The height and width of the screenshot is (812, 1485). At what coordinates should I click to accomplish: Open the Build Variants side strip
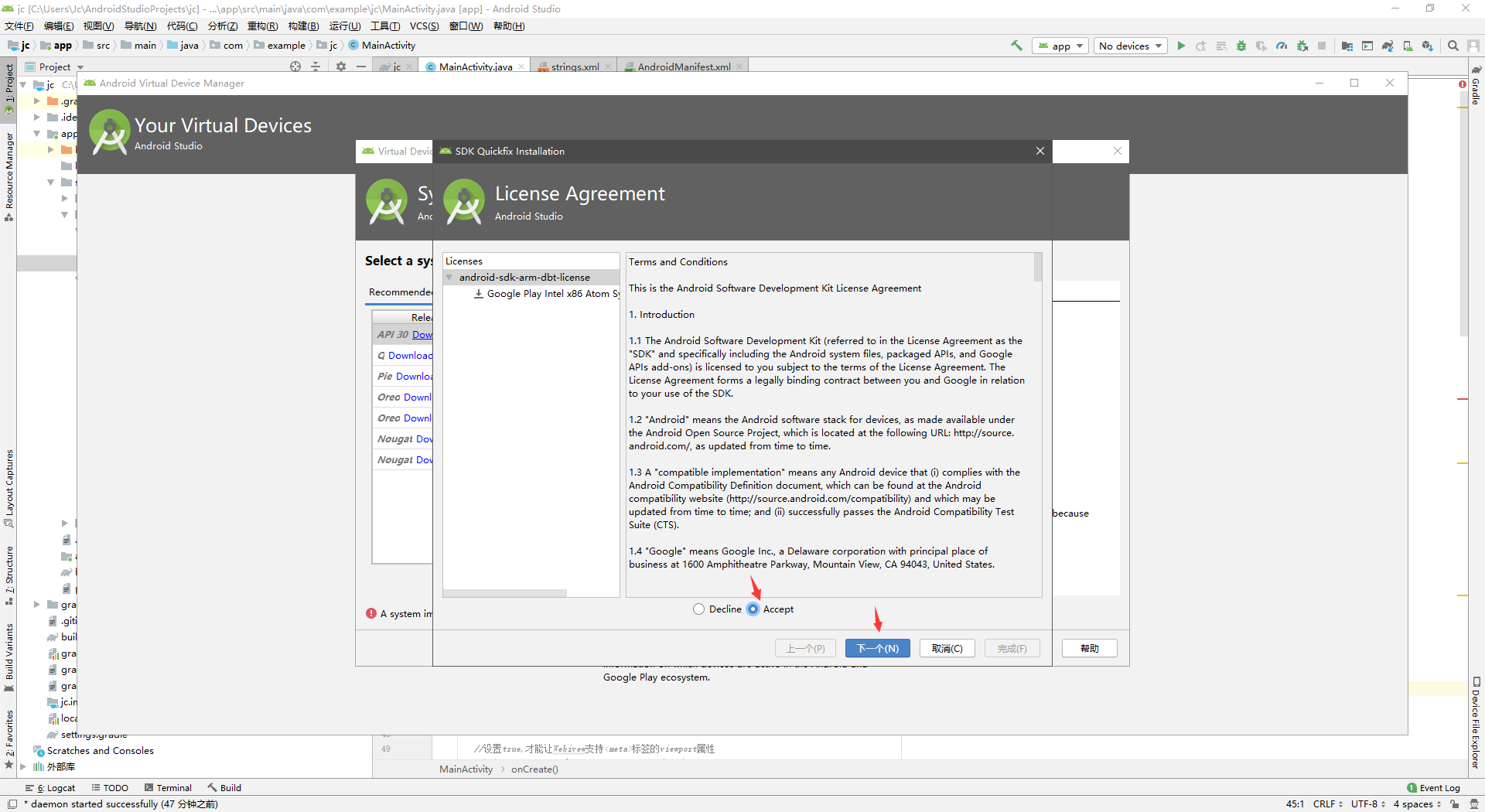point(9,657)
